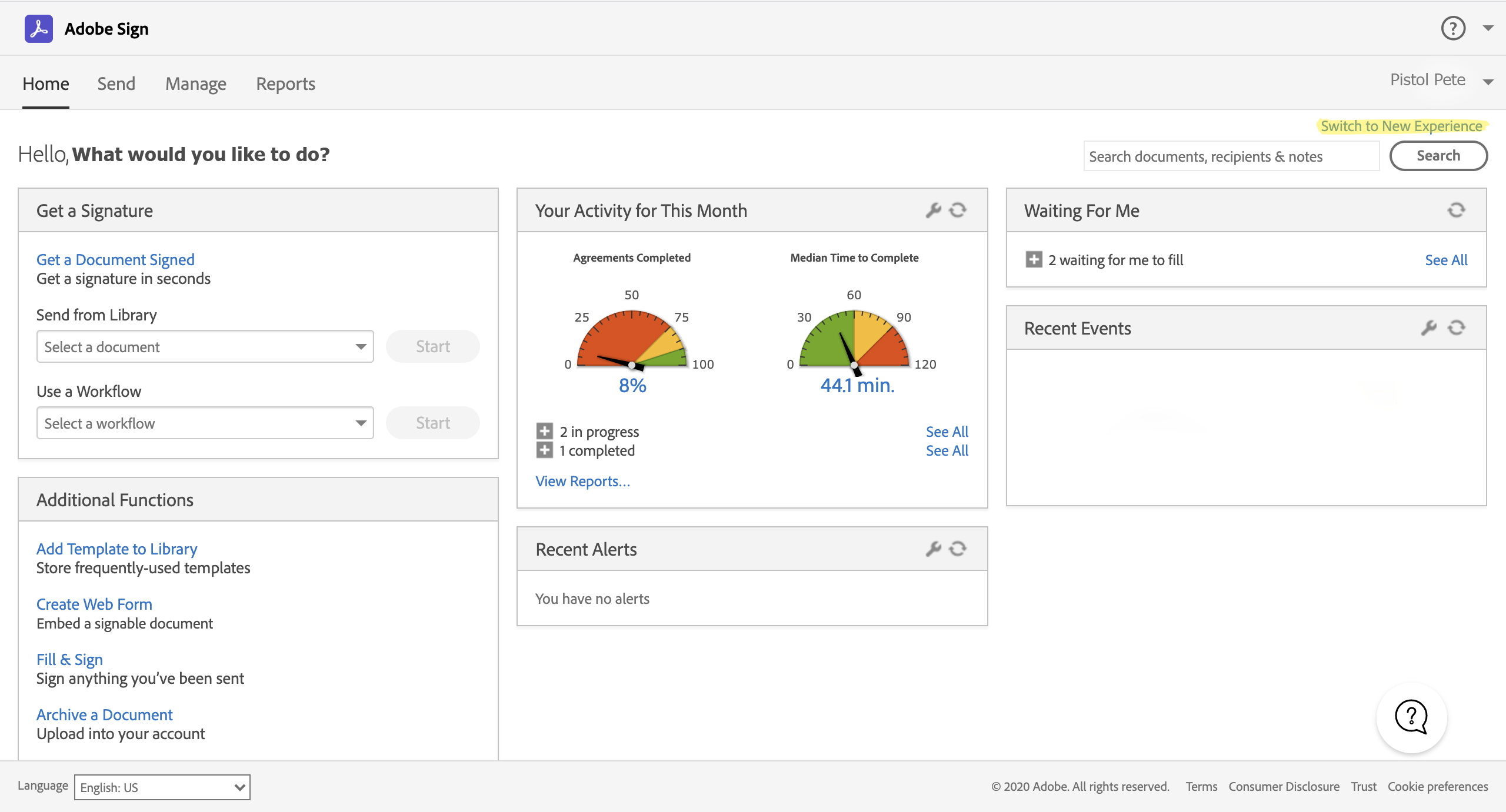Click See All for in progress agreements

point(947,432)
